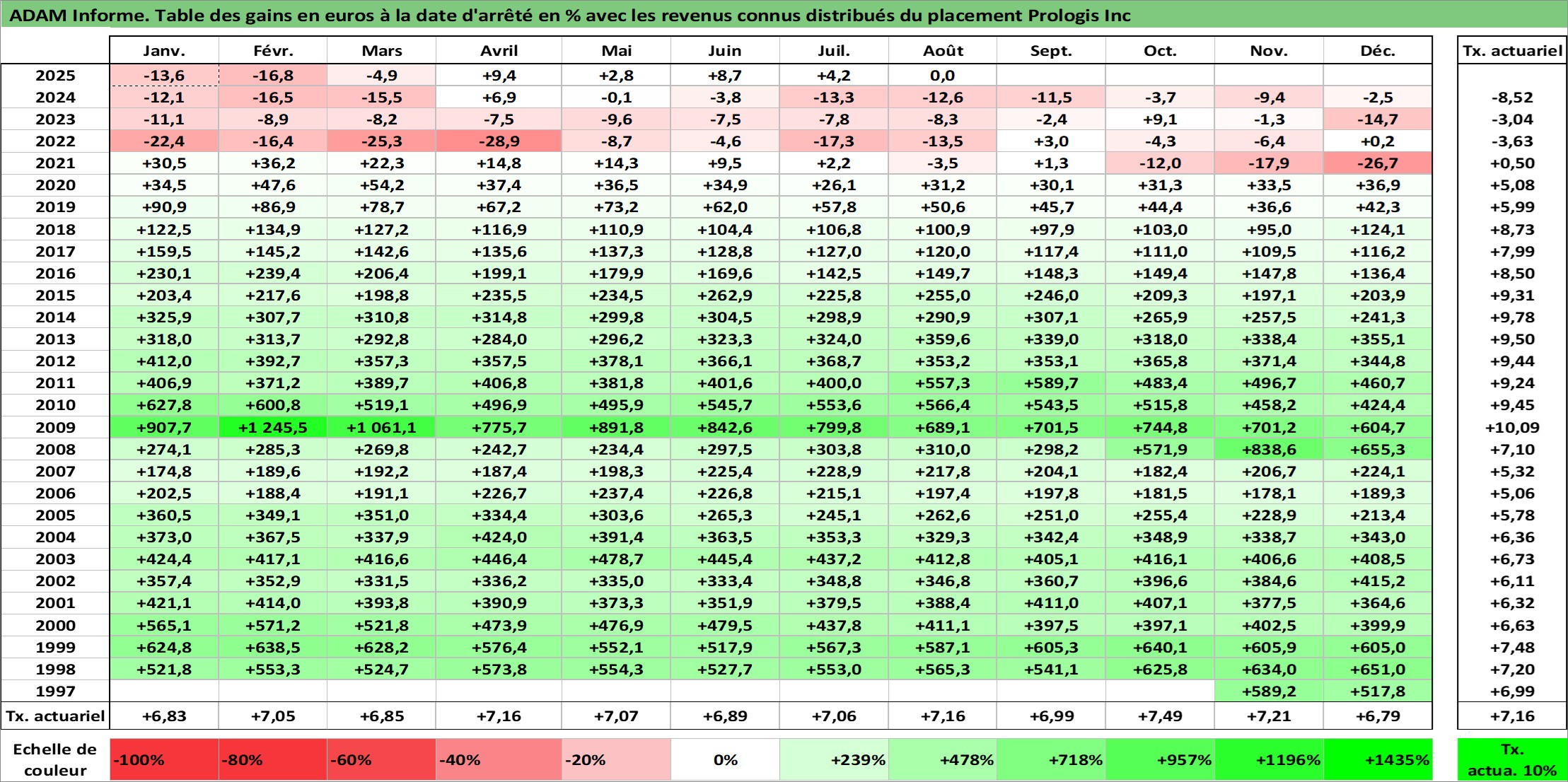
Task: Click the +478,7 cell in May 2003
Action: 616,559
